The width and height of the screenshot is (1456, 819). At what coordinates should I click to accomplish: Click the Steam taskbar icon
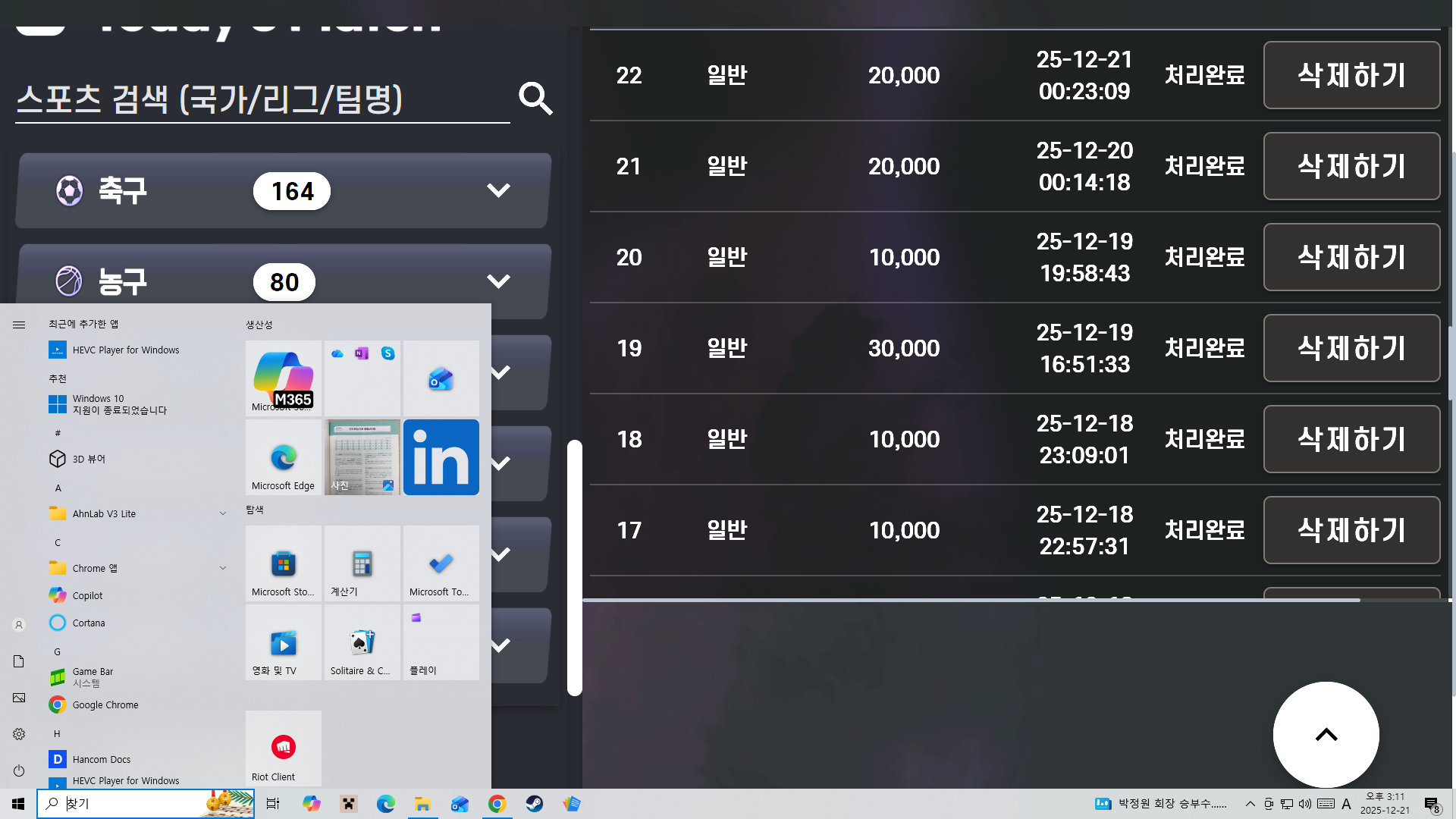point(535,804)
